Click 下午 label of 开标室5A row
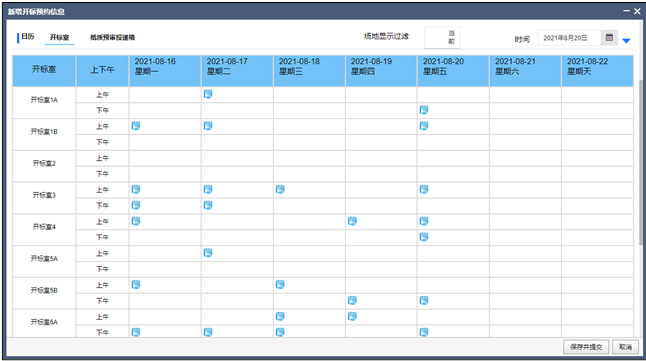The image size is (646, 361). (103, 269)
